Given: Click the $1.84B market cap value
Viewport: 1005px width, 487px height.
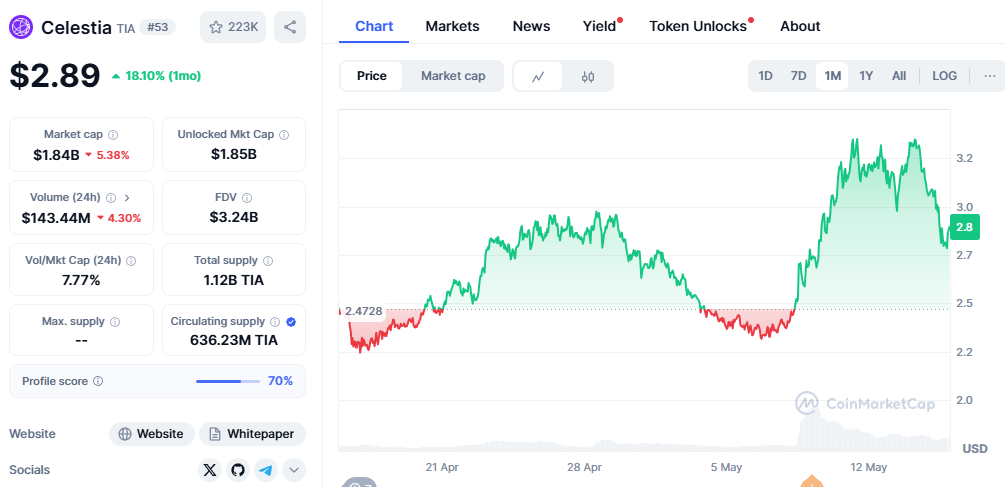Looking at the screenshot, I should pos(56,154).
